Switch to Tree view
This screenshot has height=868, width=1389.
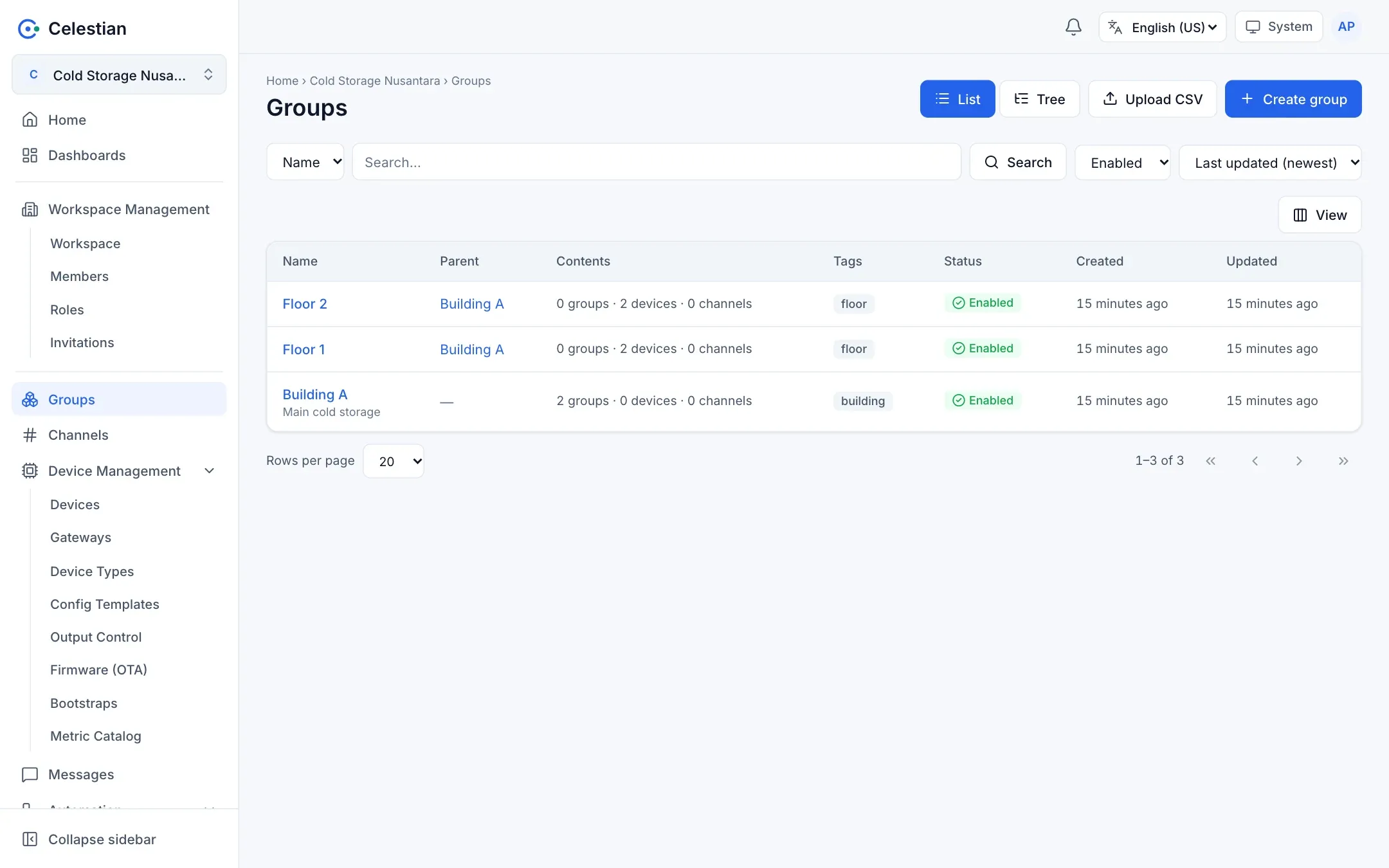tap(1039, 99)
